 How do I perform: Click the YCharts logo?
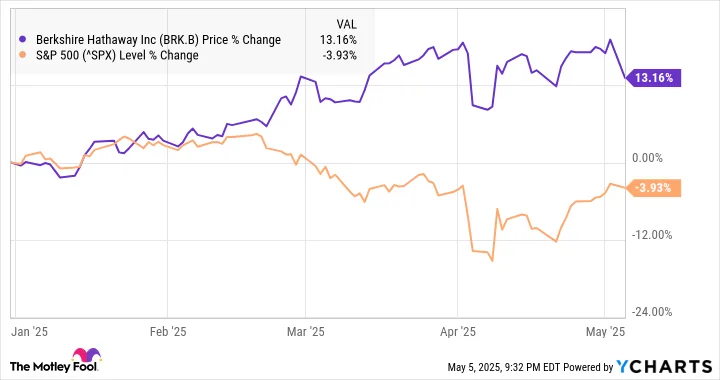(x=664, y=366)
